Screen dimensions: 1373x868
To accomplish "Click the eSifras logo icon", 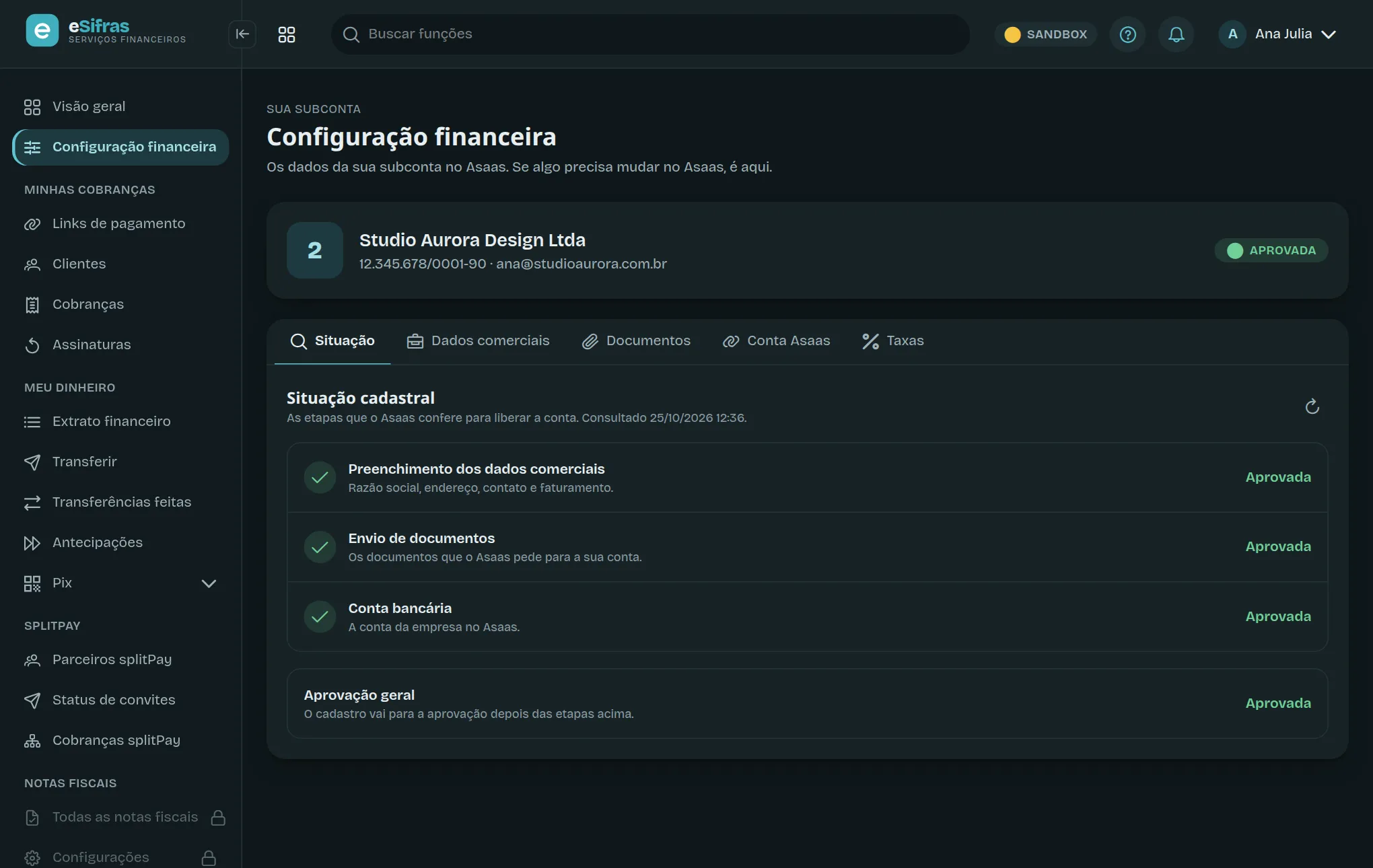I will point(42,31).
